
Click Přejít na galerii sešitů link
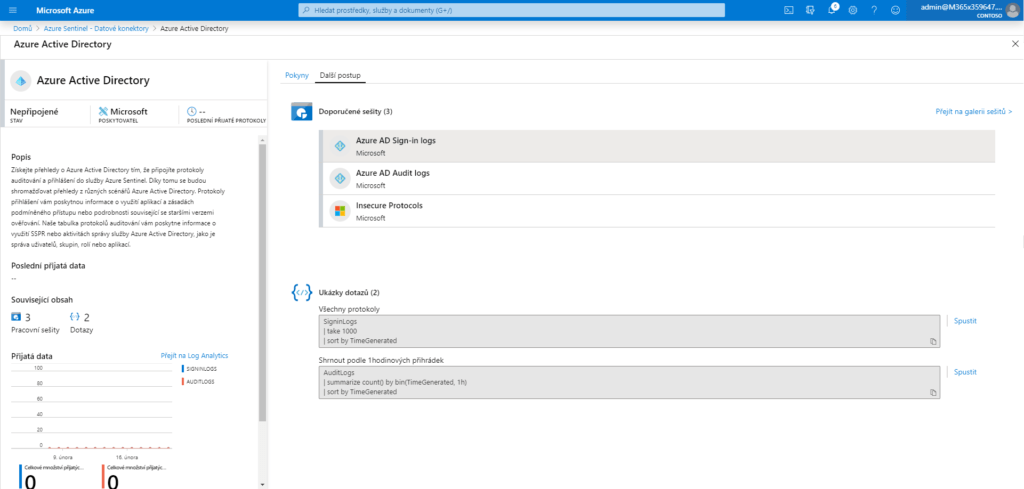click(x=973, y=112)
